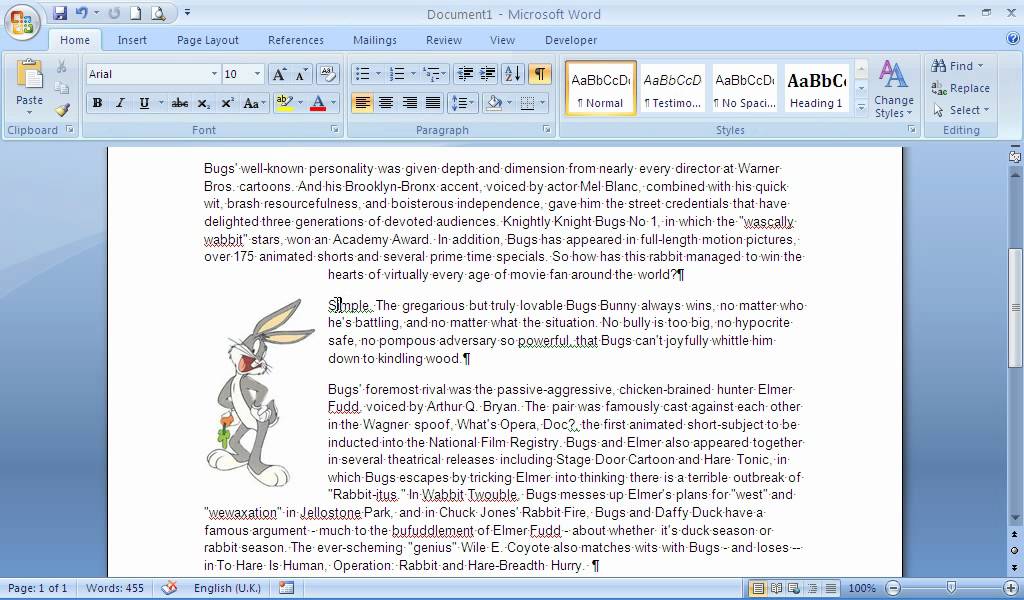Switch to the References tab
This screenshot has width=1024, height=600.
coord(296,40)
